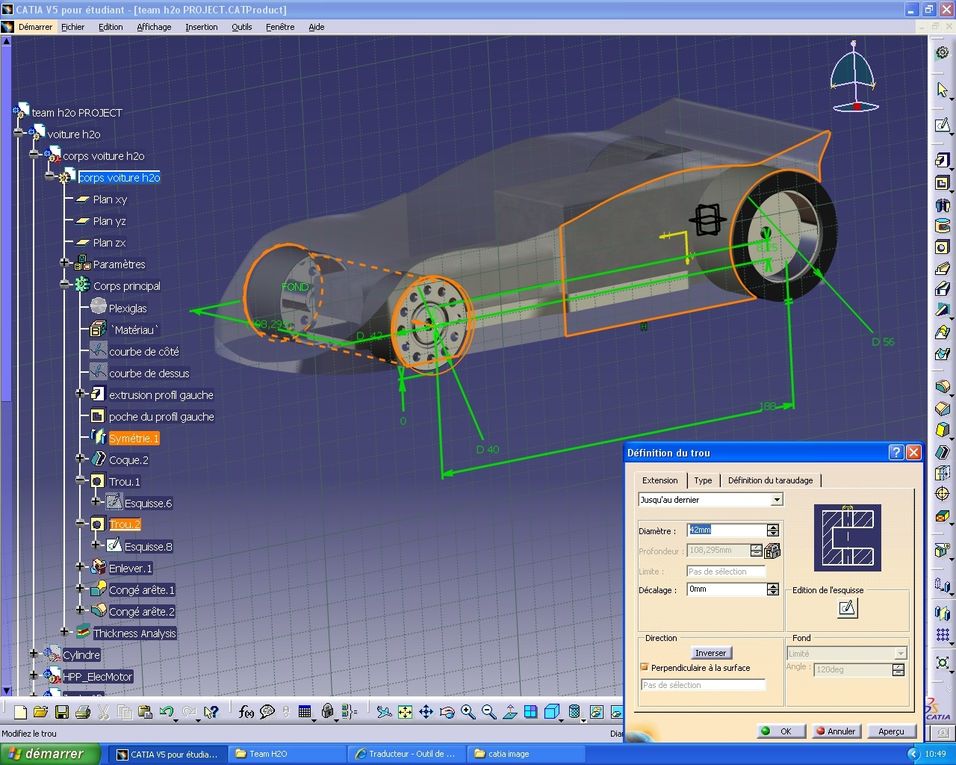Select the Shaft revolve tool
Viewport: 956px width, 765px height.
click(942, 205)
